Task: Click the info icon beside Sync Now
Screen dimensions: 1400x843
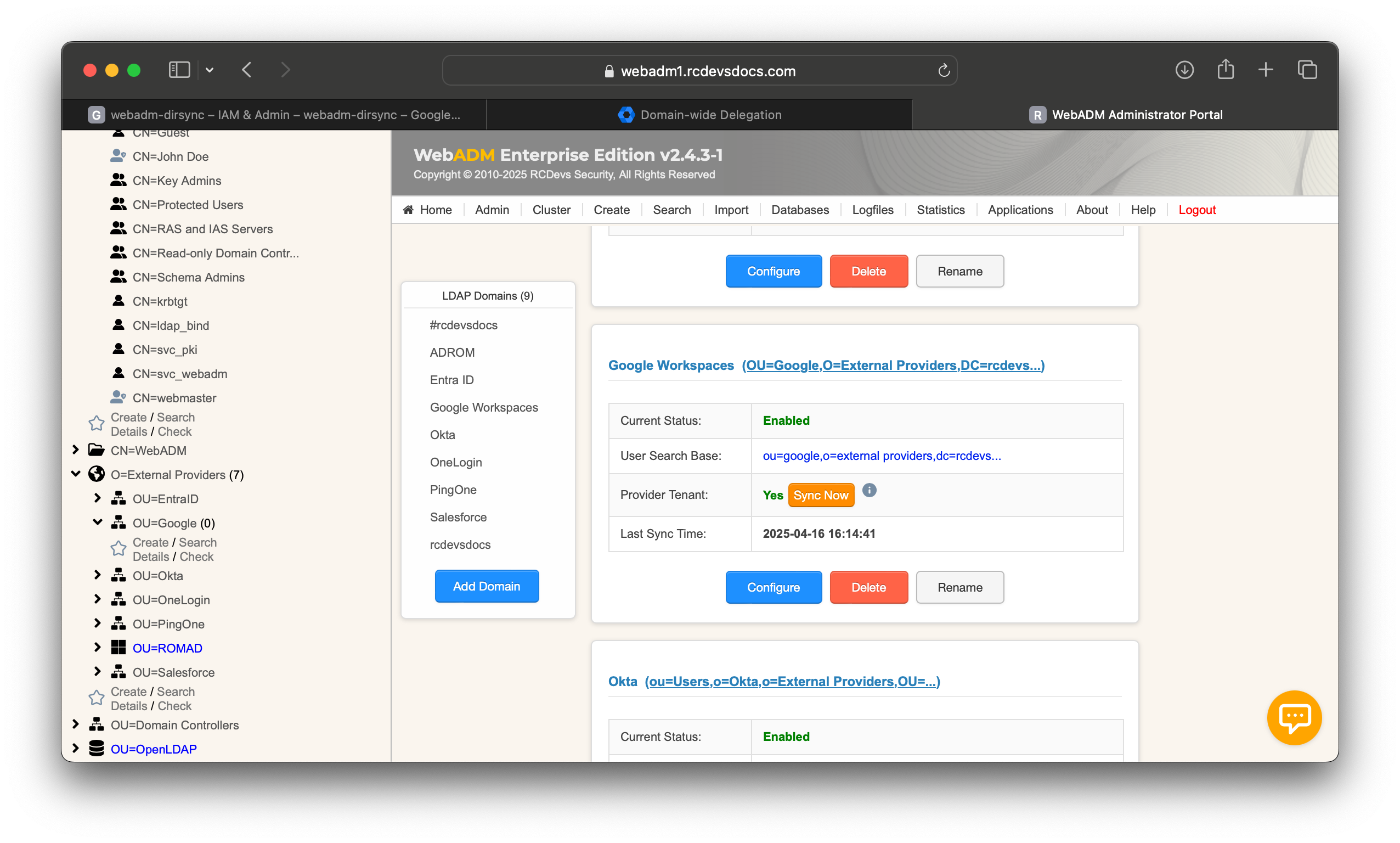Action: click(868, 490)
